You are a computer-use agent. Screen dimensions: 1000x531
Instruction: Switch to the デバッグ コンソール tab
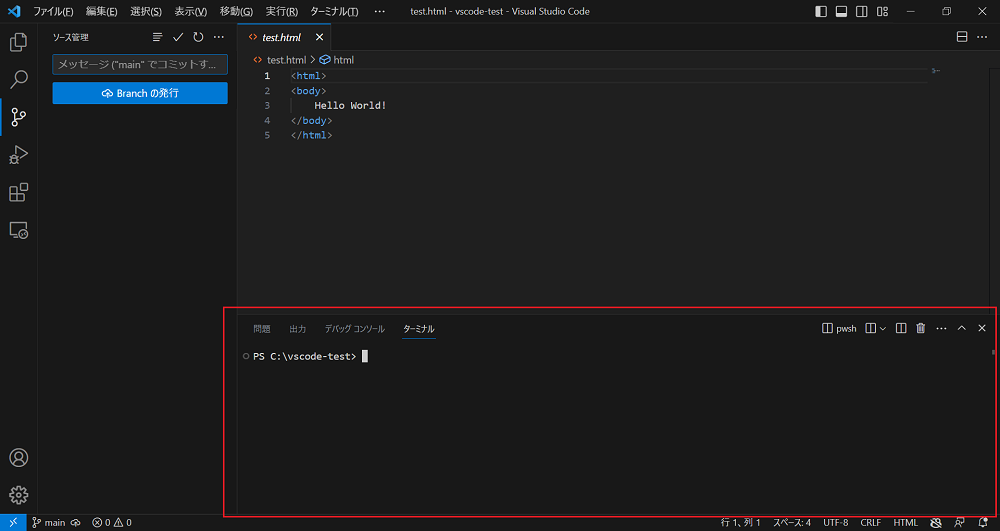(x=354, y=329)
